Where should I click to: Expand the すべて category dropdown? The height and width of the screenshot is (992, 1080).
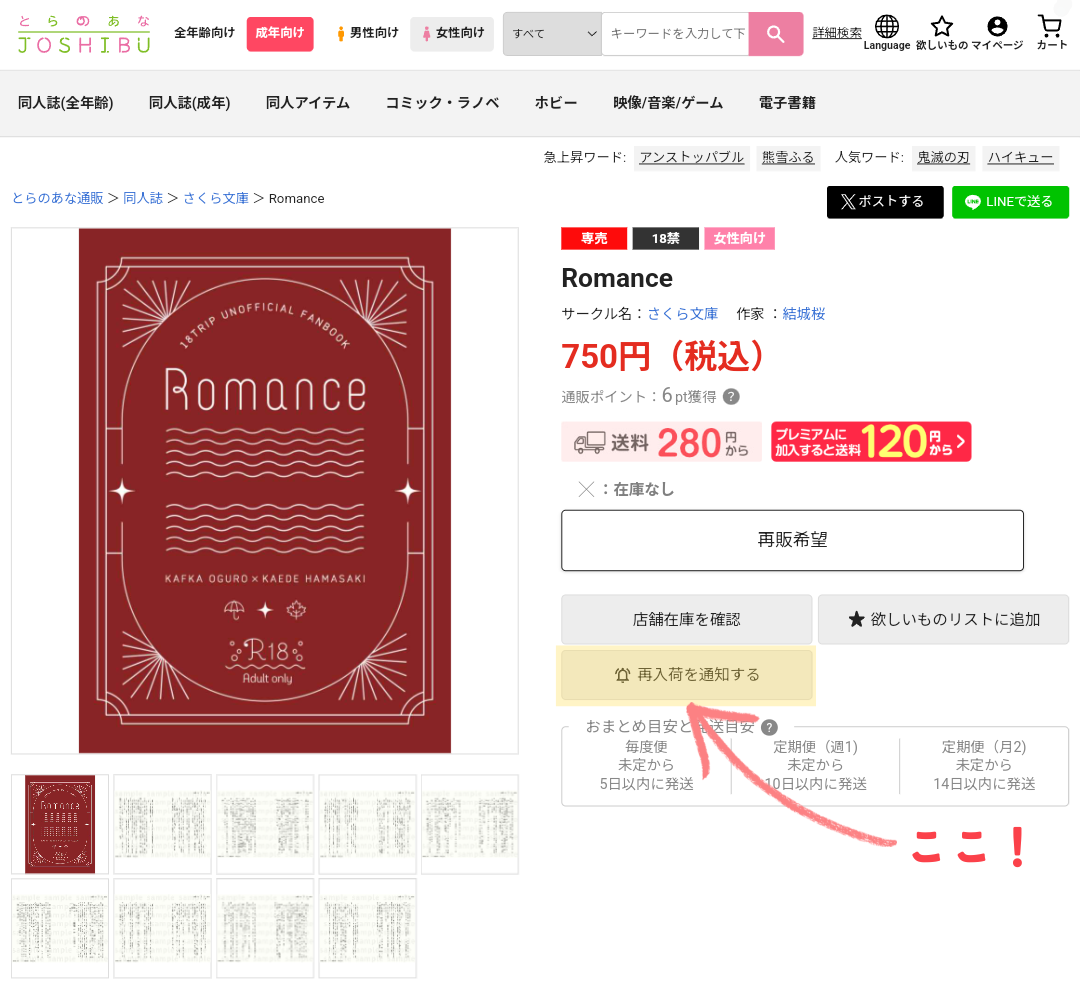click(x=552, y=34)
